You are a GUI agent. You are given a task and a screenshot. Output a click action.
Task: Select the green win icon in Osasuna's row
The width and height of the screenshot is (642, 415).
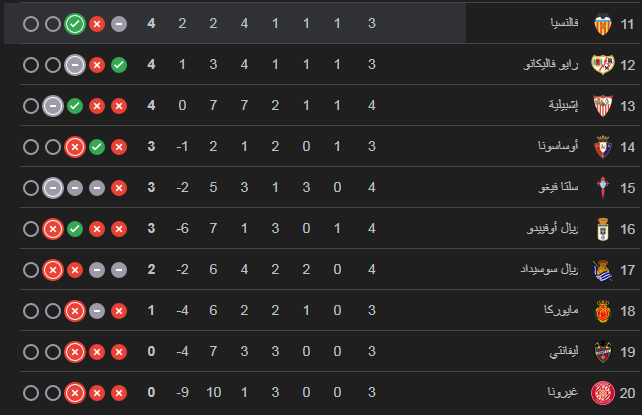tap(97, 147)
